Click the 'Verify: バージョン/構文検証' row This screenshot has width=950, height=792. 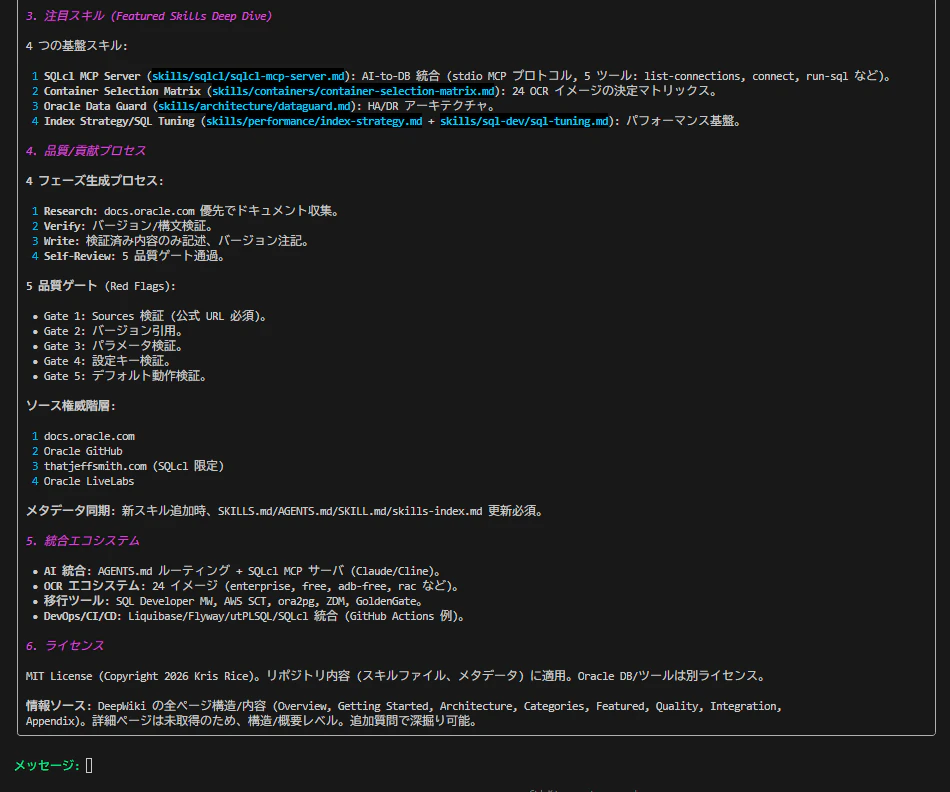pos(124,226)
